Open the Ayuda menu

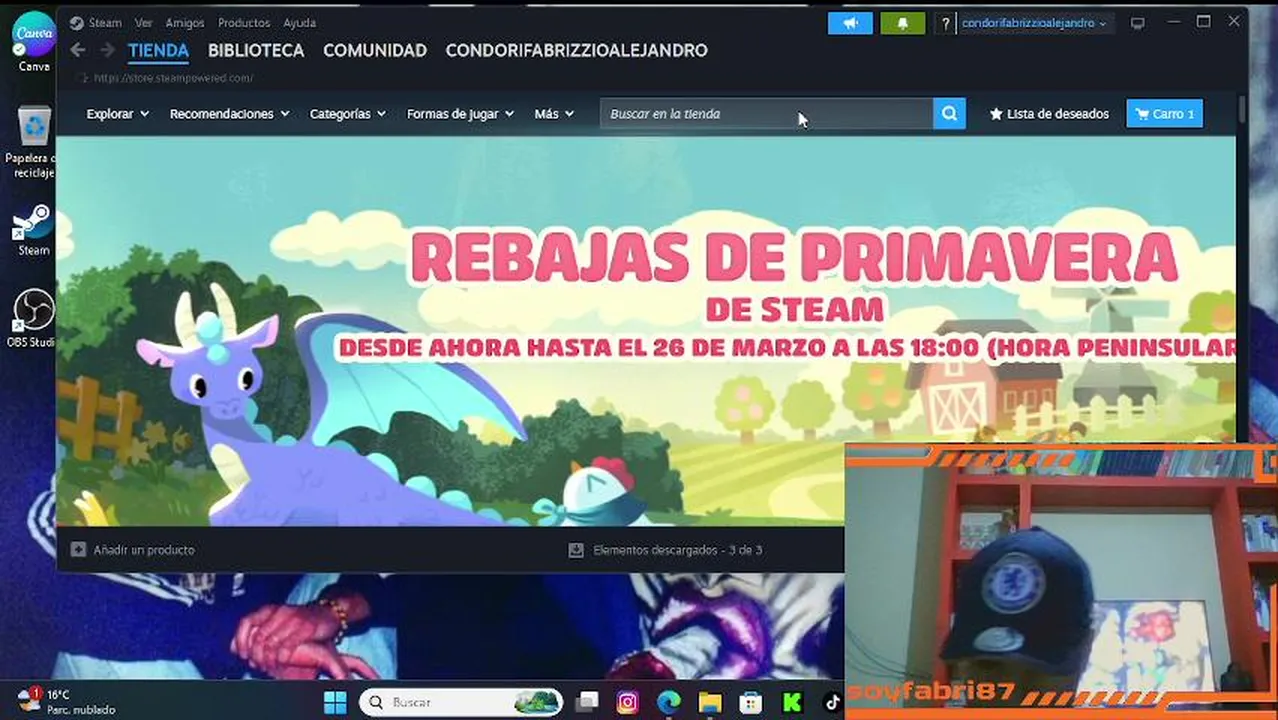(x=299, y=22)
